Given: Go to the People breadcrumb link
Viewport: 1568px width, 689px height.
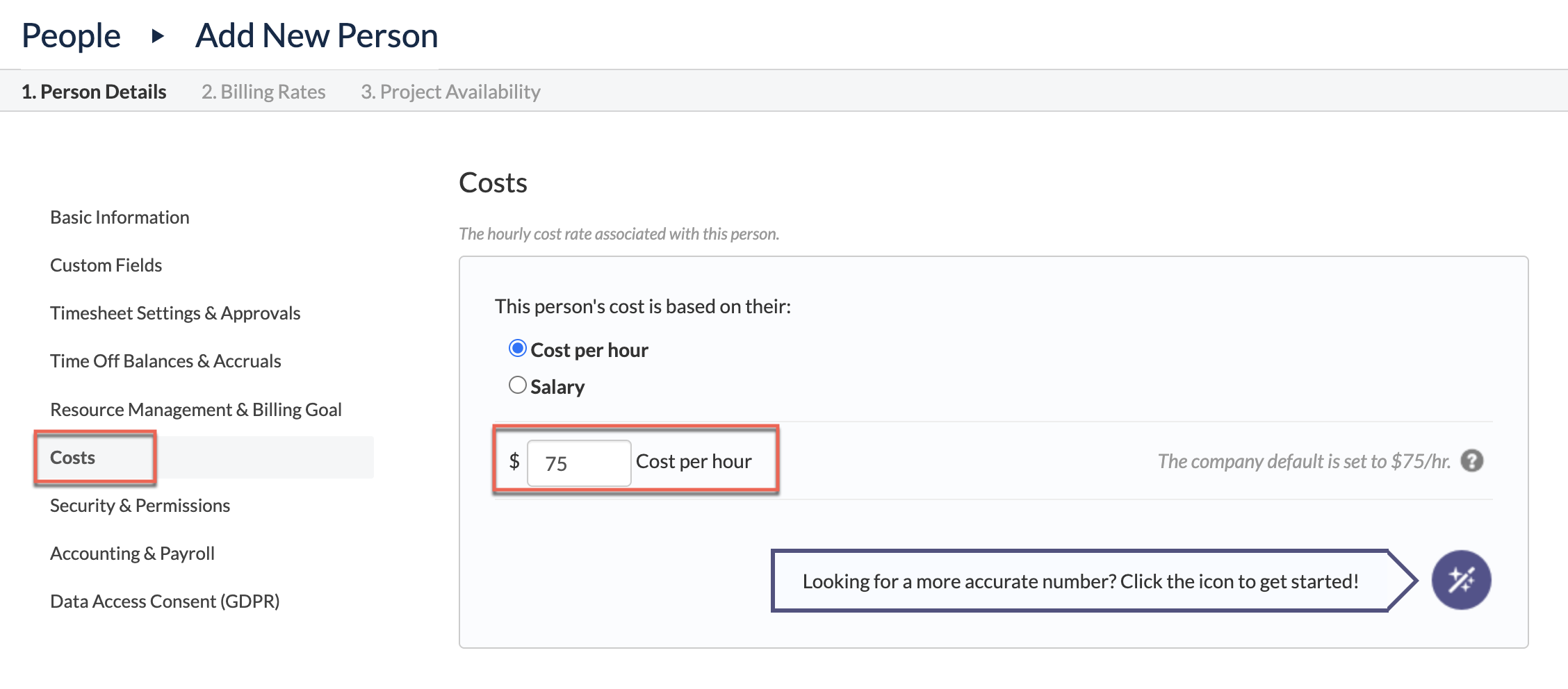Looking at the screenshot, I should click(x=71, y=35).
